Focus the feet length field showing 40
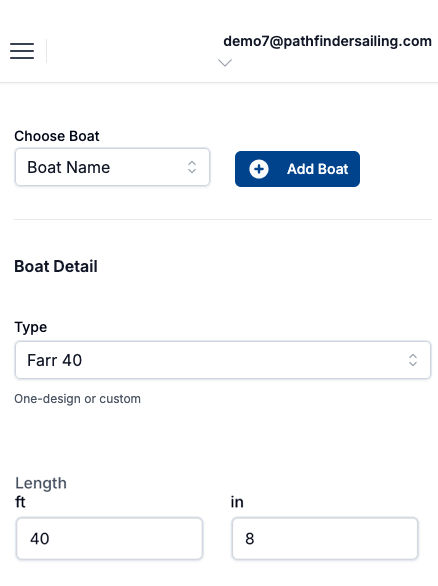 110,539
